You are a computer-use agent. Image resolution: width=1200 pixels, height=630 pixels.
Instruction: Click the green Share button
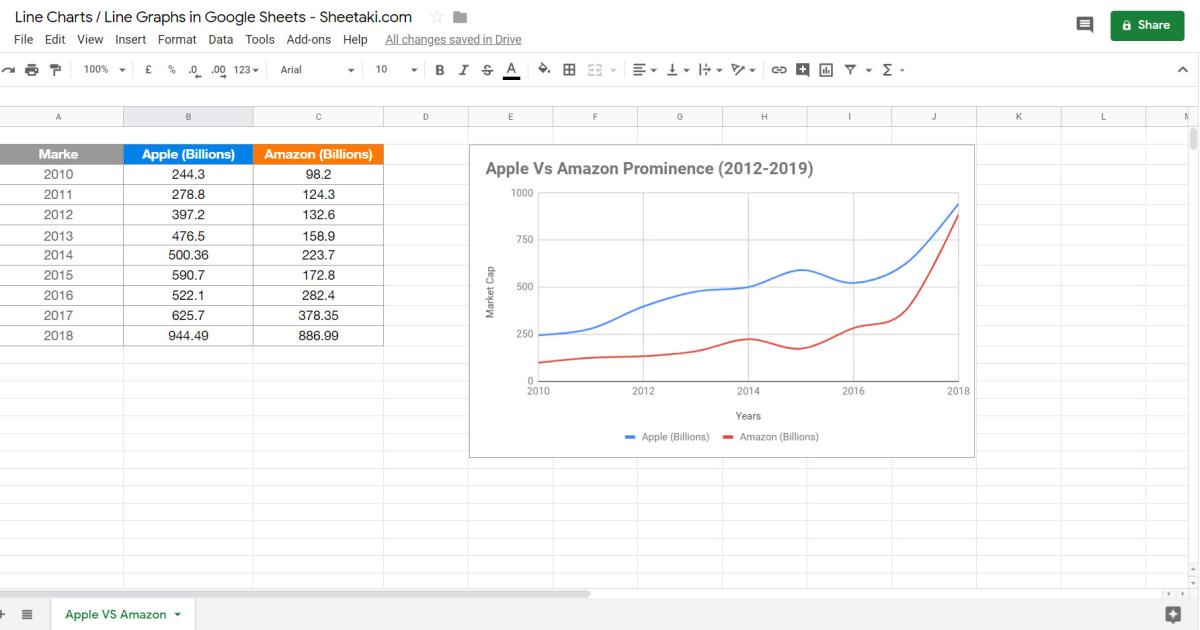(1147, 24)
